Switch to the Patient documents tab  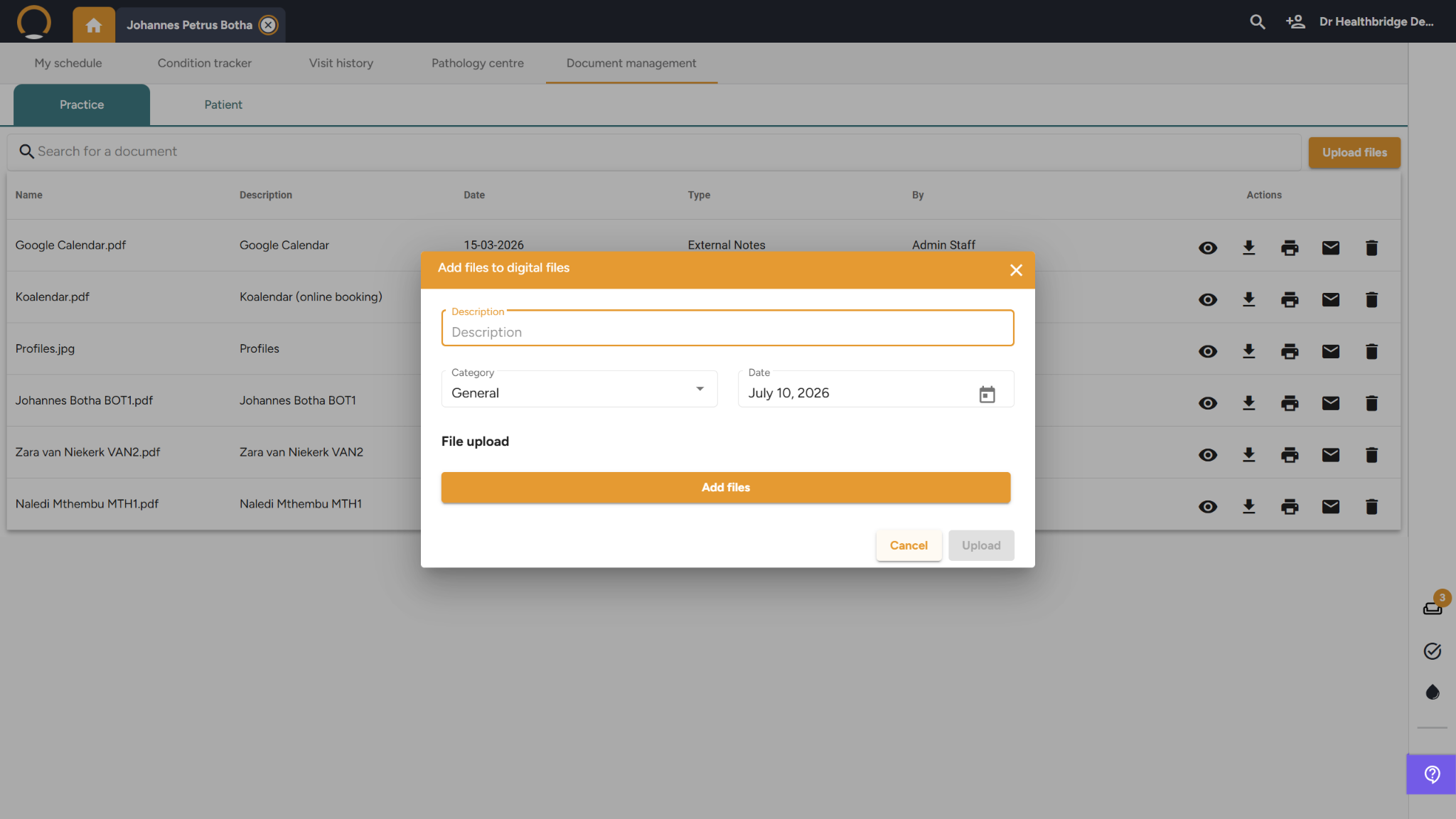point(223,105)
